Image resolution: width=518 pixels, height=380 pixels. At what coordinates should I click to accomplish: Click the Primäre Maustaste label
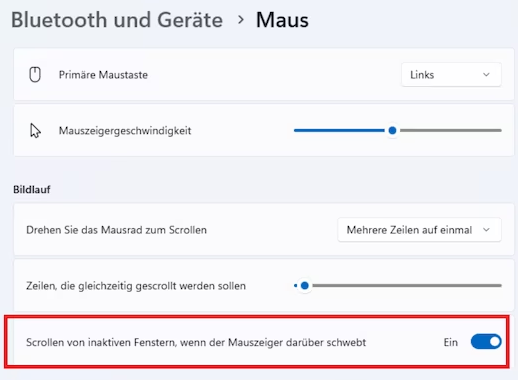pyautogui.click(x=103, y=75)
